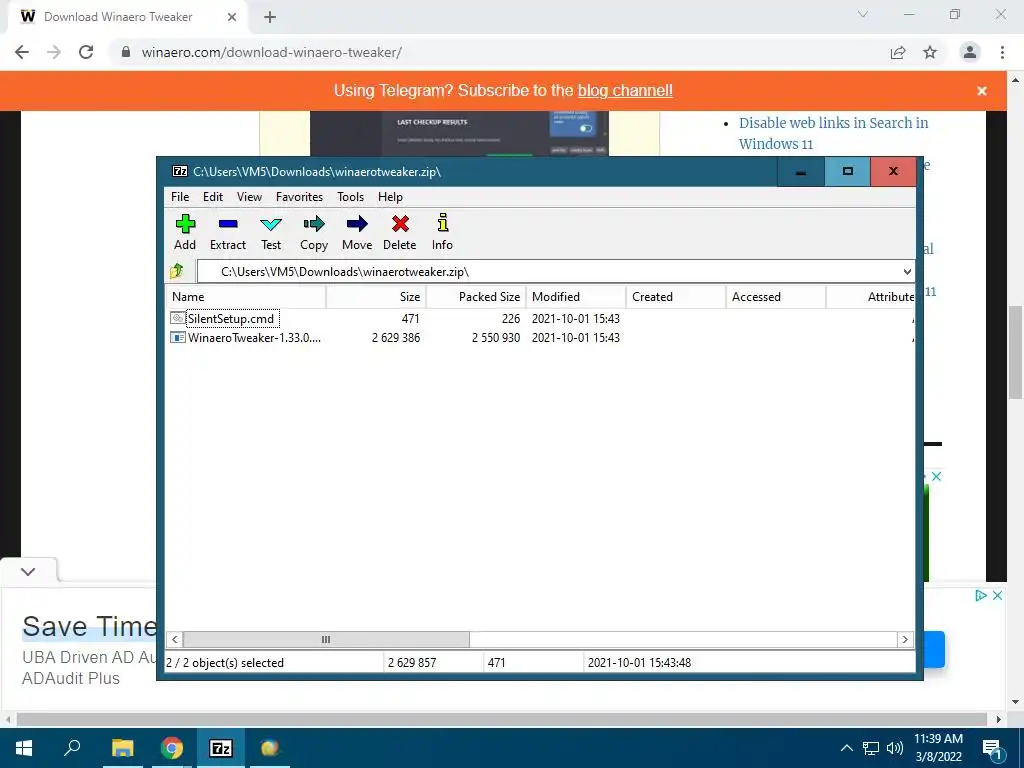Viewport: 1024px width, 768px height.
Task: Go up one folder level in 7-Zip
Action: coord(176,271)
